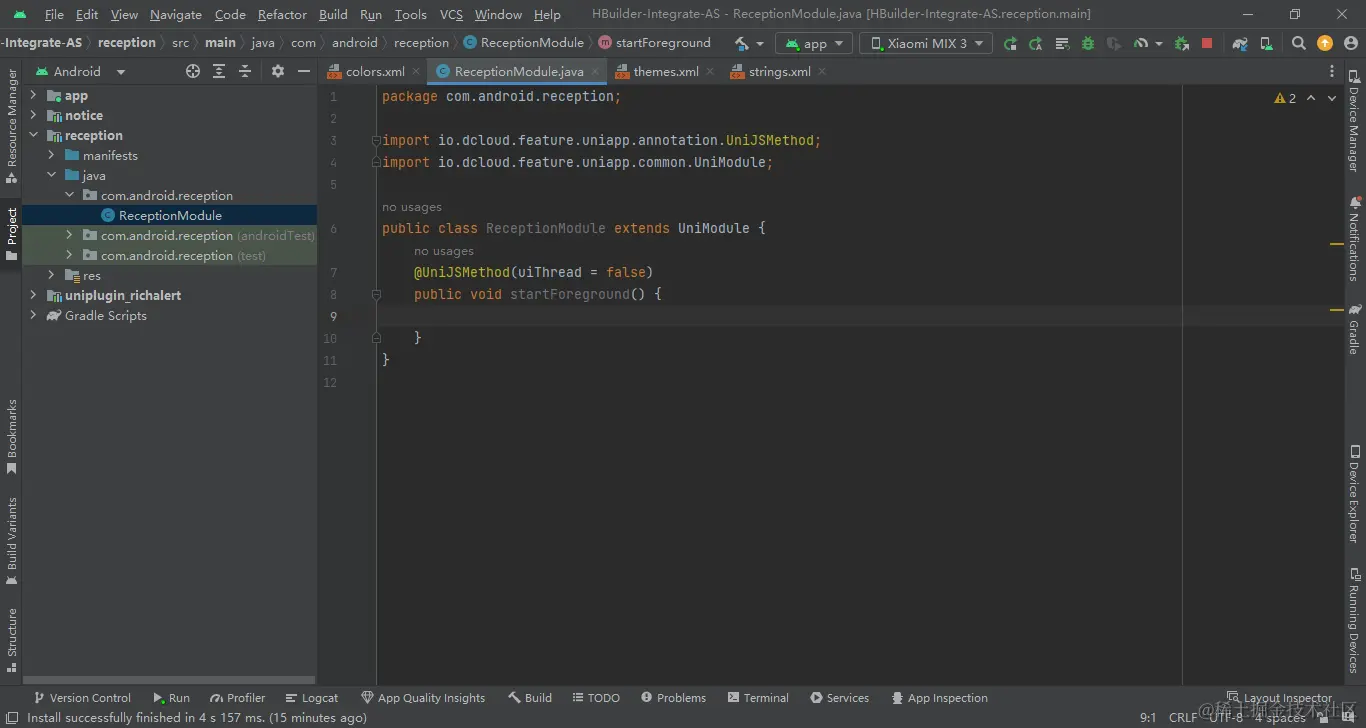Image resolution: width=1366 pixels, height=728 pixels.
Task: Click Collapse All in Project panel
Action: (245, 71)
